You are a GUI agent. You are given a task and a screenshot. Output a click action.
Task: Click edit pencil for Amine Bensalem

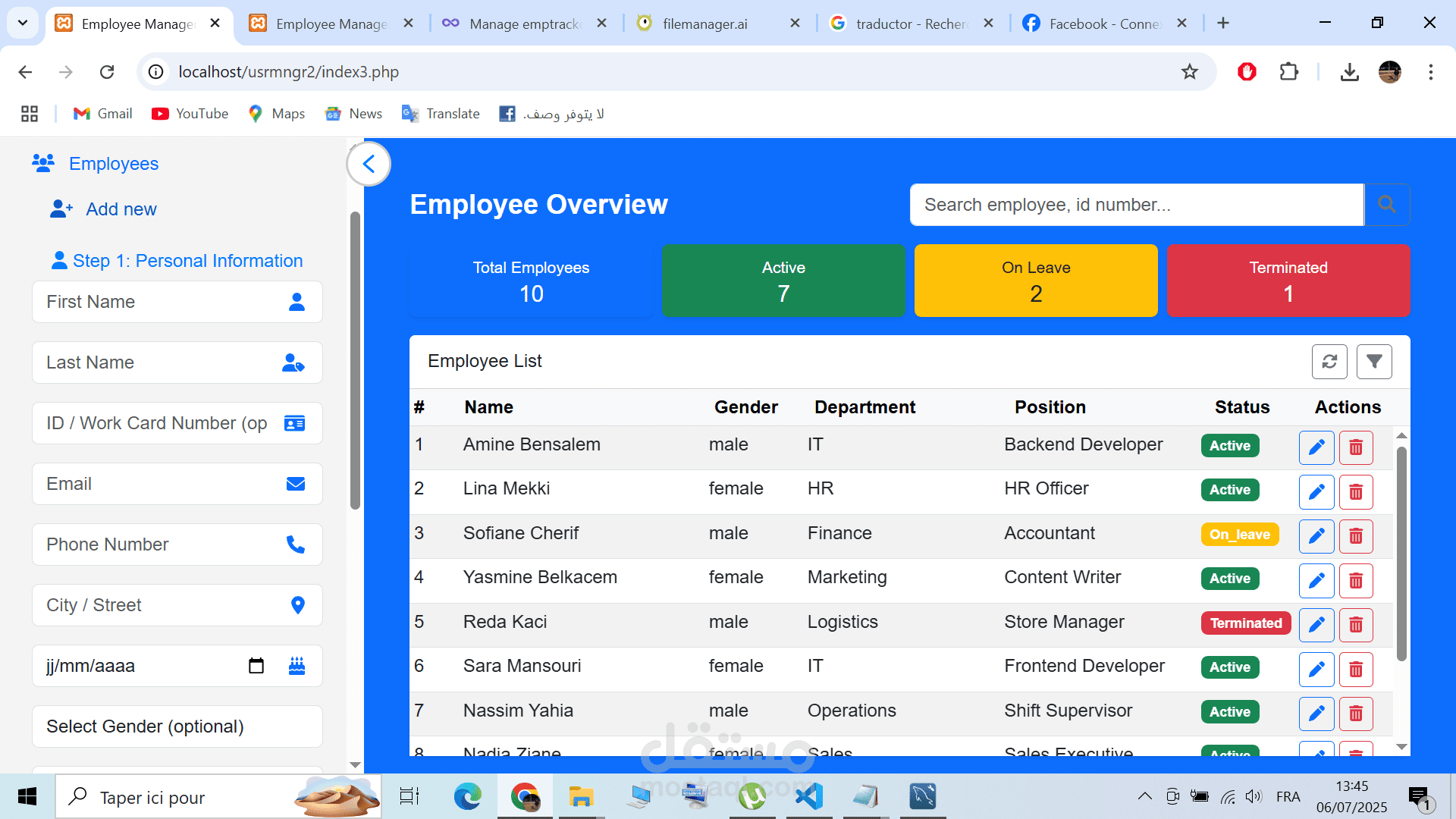[1316, 447]
